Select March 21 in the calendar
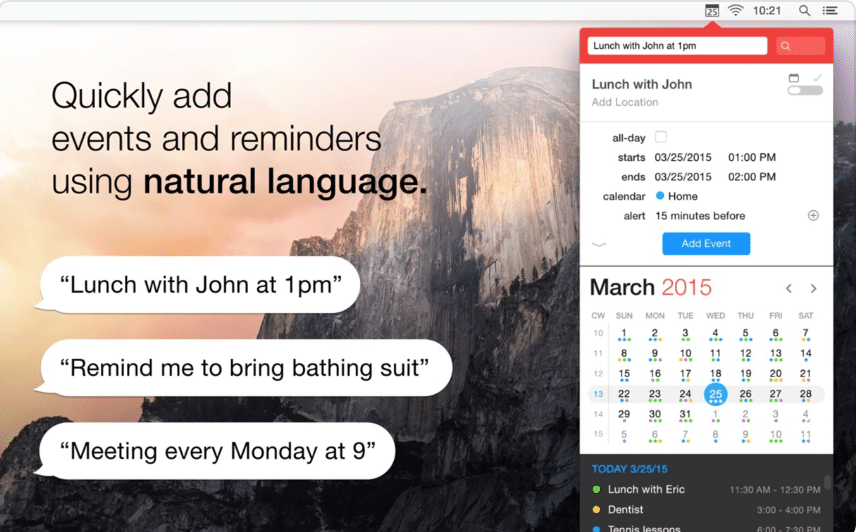856x532 pixels. click(805, 374)
